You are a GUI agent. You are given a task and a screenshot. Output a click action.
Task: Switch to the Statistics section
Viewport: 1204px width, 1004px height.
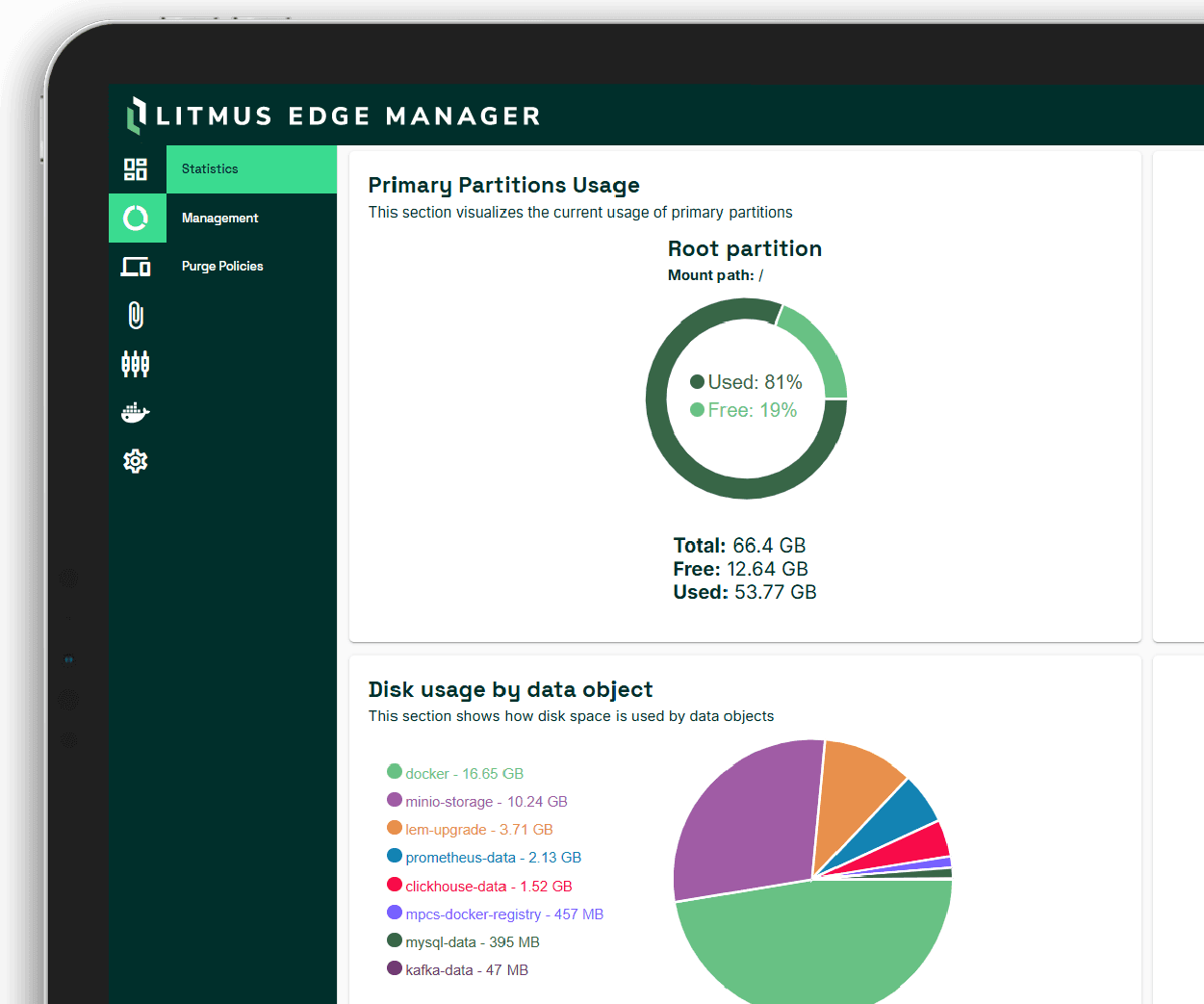click(x=210, y=168)
